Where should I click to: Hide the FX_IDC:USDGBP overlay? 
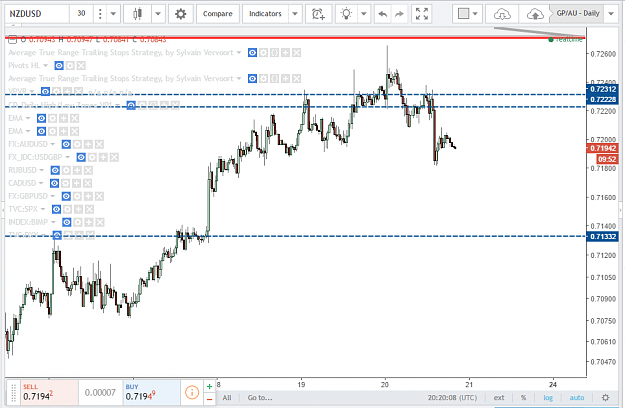81,157
